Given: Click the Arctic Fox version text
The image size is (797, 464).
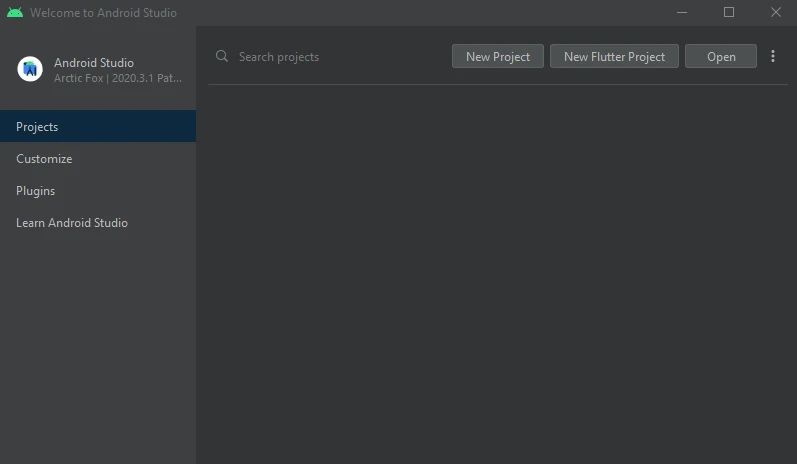Looking at the screenshot, I should [x=117, y=78].
